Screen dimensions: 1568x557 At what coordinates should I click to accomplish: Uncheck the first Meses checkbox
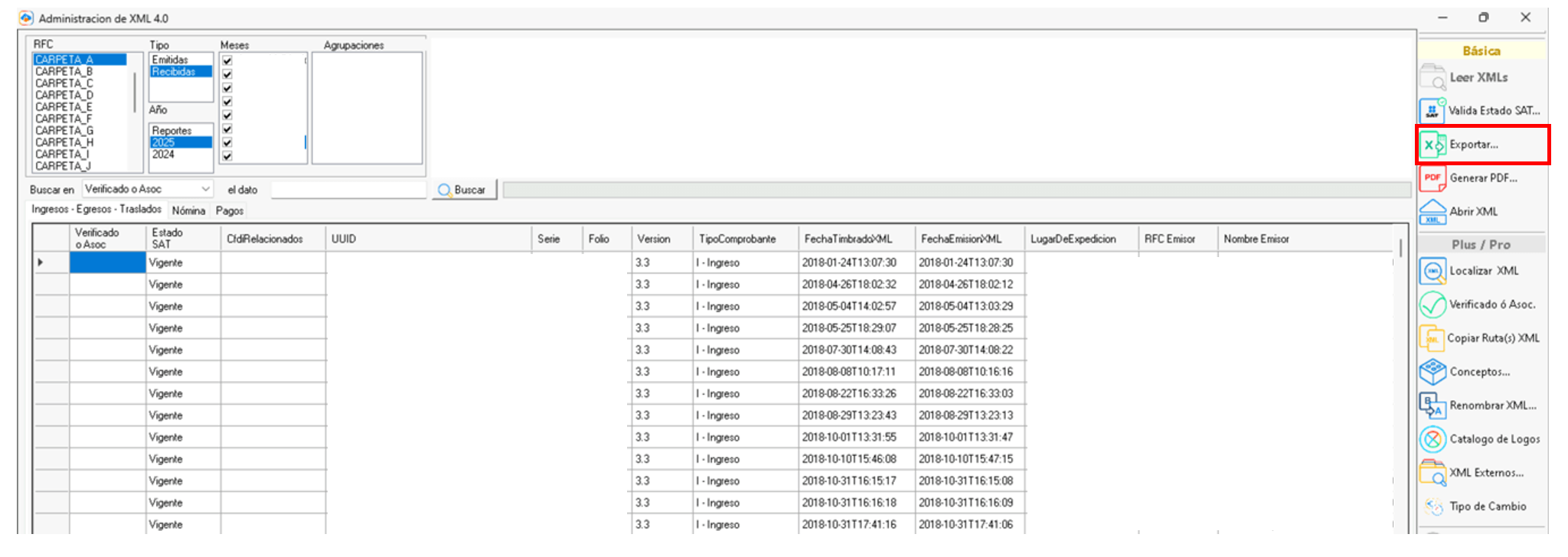[x=227, y=60]
